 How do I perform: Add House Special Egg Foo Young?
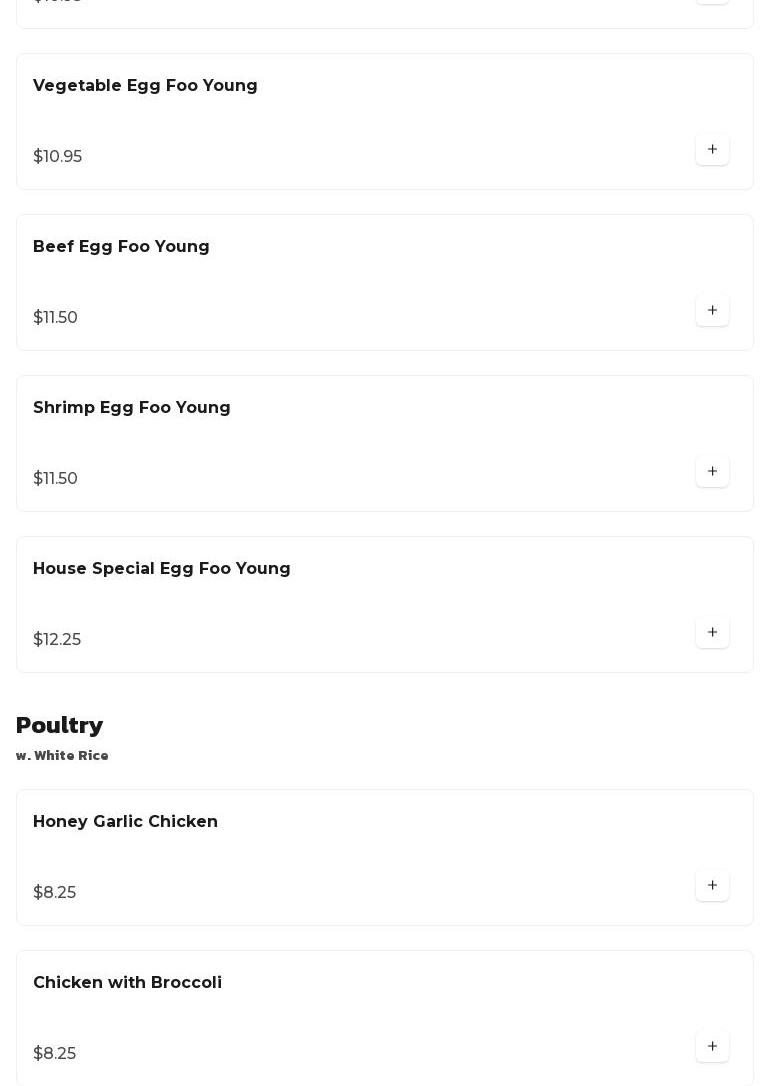tap(712, 633)
